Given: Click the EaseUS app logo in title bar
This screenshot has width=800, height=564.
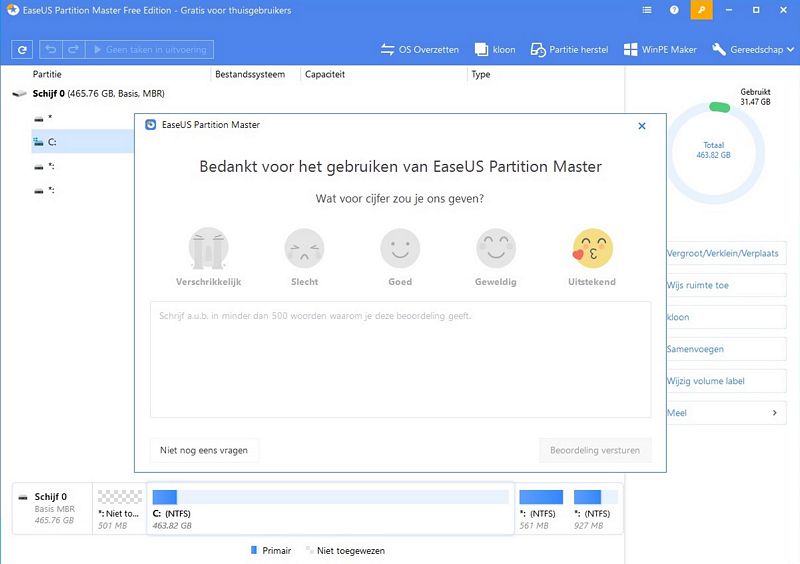Looking at the screenshot, I should tap(13, 10).
